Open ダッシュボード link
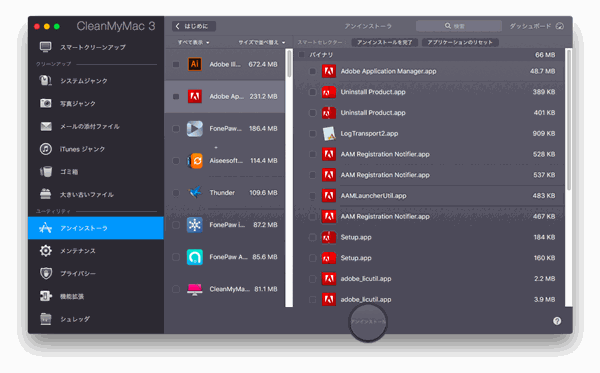This screenshot has height=373, width=600. (x=530, y=26)
